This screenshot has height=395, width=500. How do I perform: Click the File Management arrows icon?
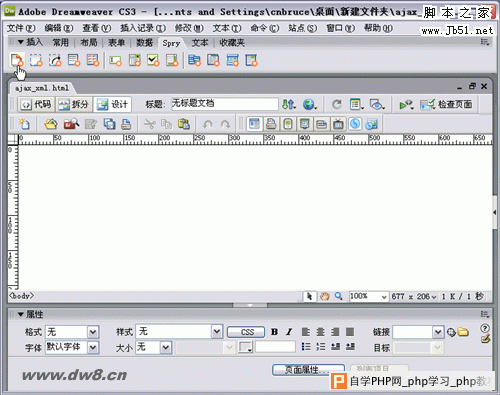(289, 104)
